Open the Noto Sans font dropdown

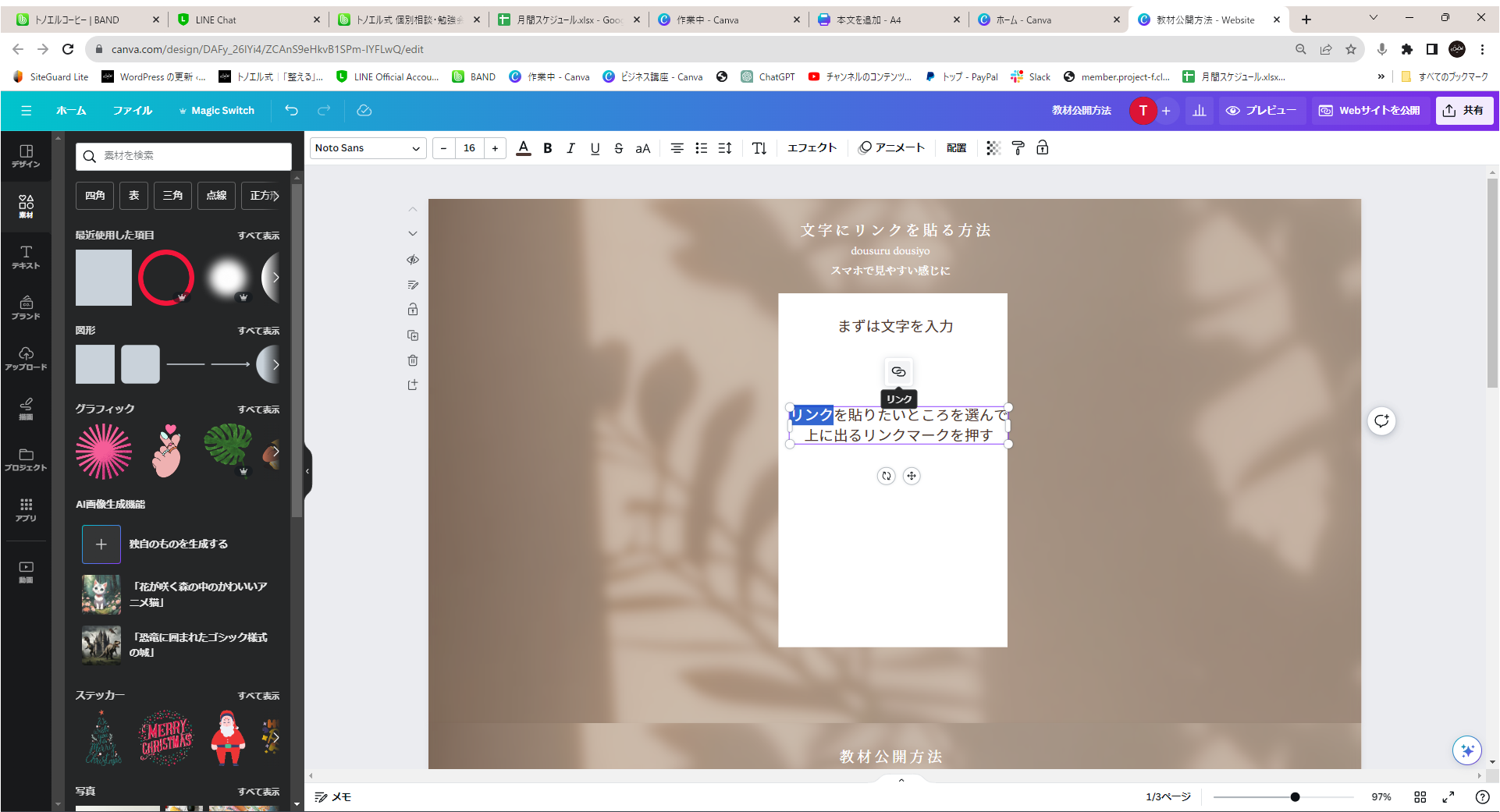tap(368, 148)
